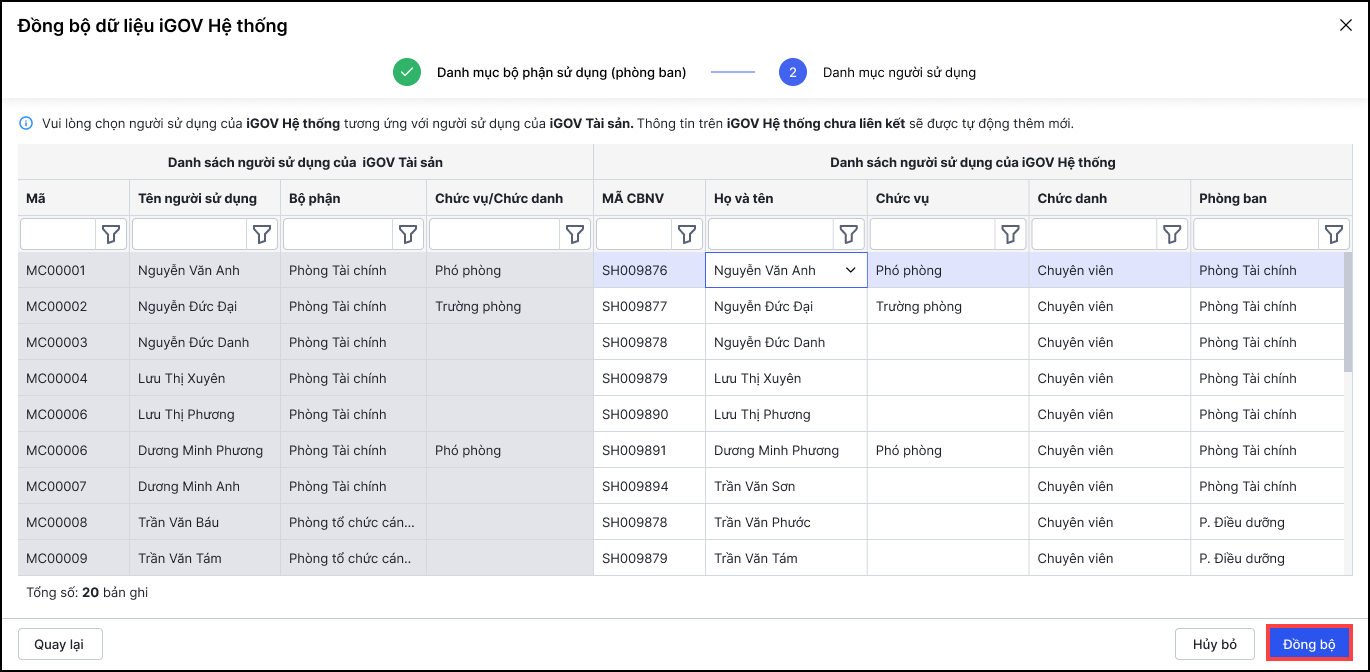1370x672 pixels.
Task: Click filter icon in Mã column
Action: click(111, 234)
